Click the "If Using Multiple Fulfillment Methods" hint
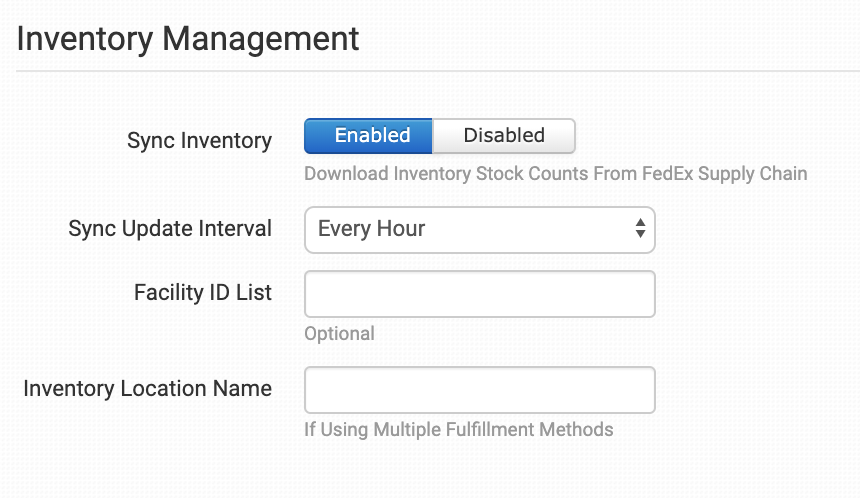Viewport: 860px width, 498px height. click(x=458, y=430)
